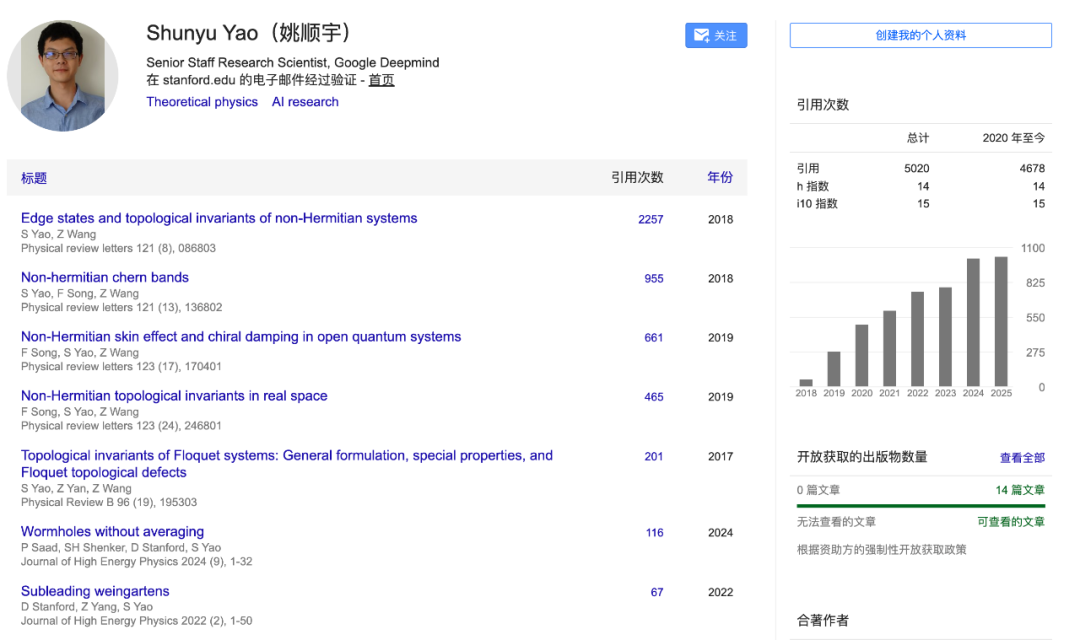This screenshot has height=640, width=1080.
Task: Click the 955 citation count link
Action: (654, 279)
